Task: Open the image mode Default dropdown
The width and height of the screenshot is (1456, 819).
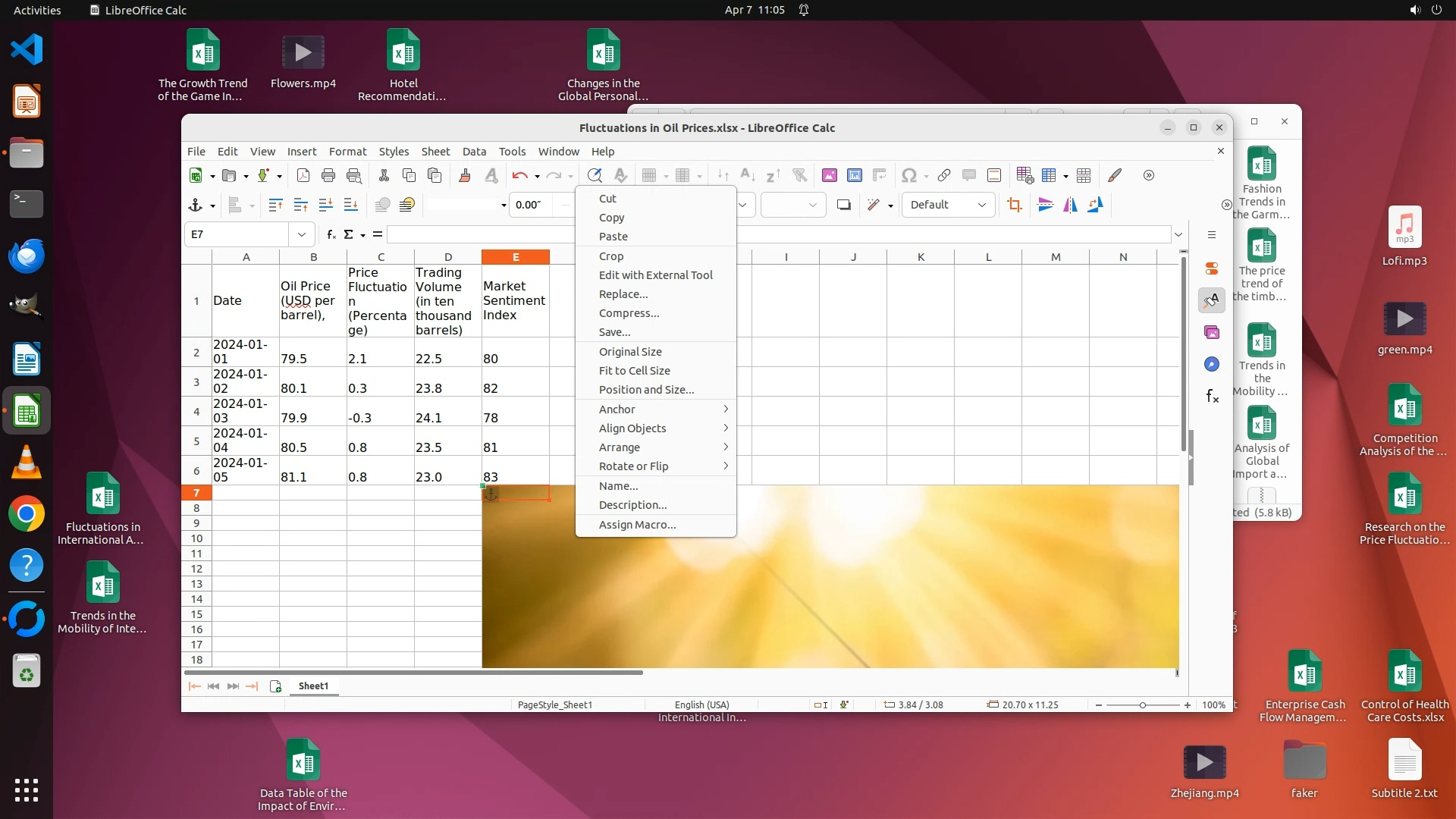Action: click(948, 205)
